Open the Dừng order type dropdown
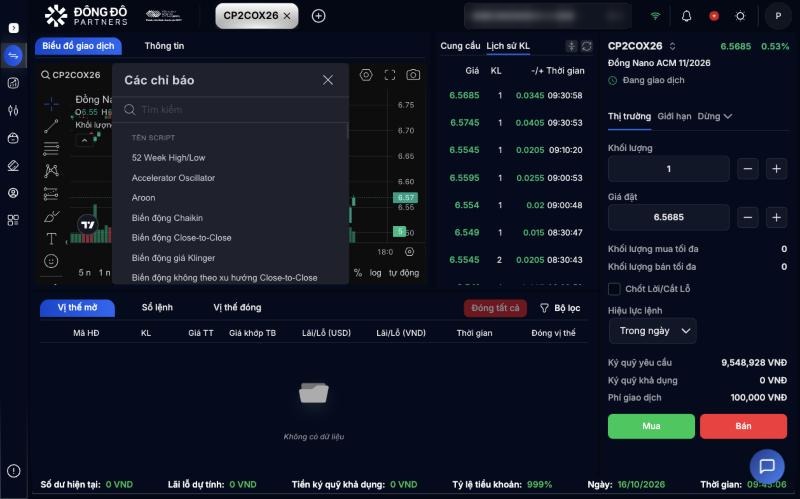This screenshot has width=800, height=499. tap(715, 116)
